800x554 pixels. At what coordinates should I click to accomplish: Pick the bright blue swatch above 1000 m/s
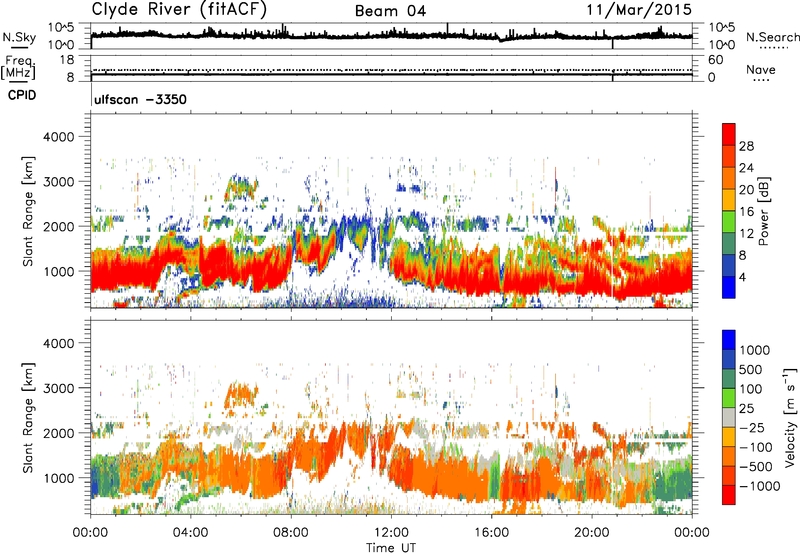pyautogui.click(x=729, y=340)
